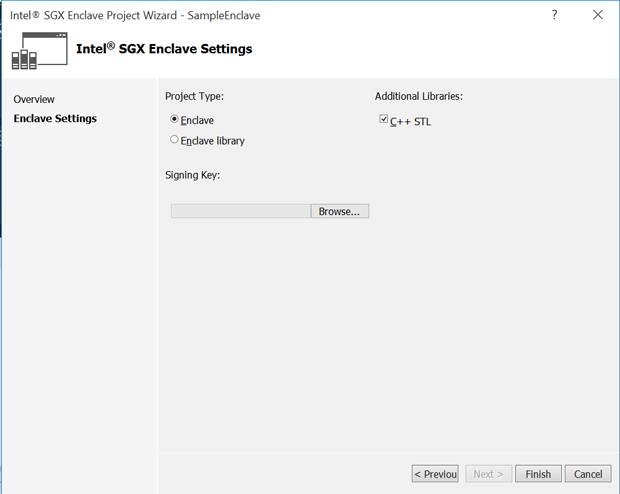
Task: Click the Additional Libraries label
Action: tap(418, 96)
